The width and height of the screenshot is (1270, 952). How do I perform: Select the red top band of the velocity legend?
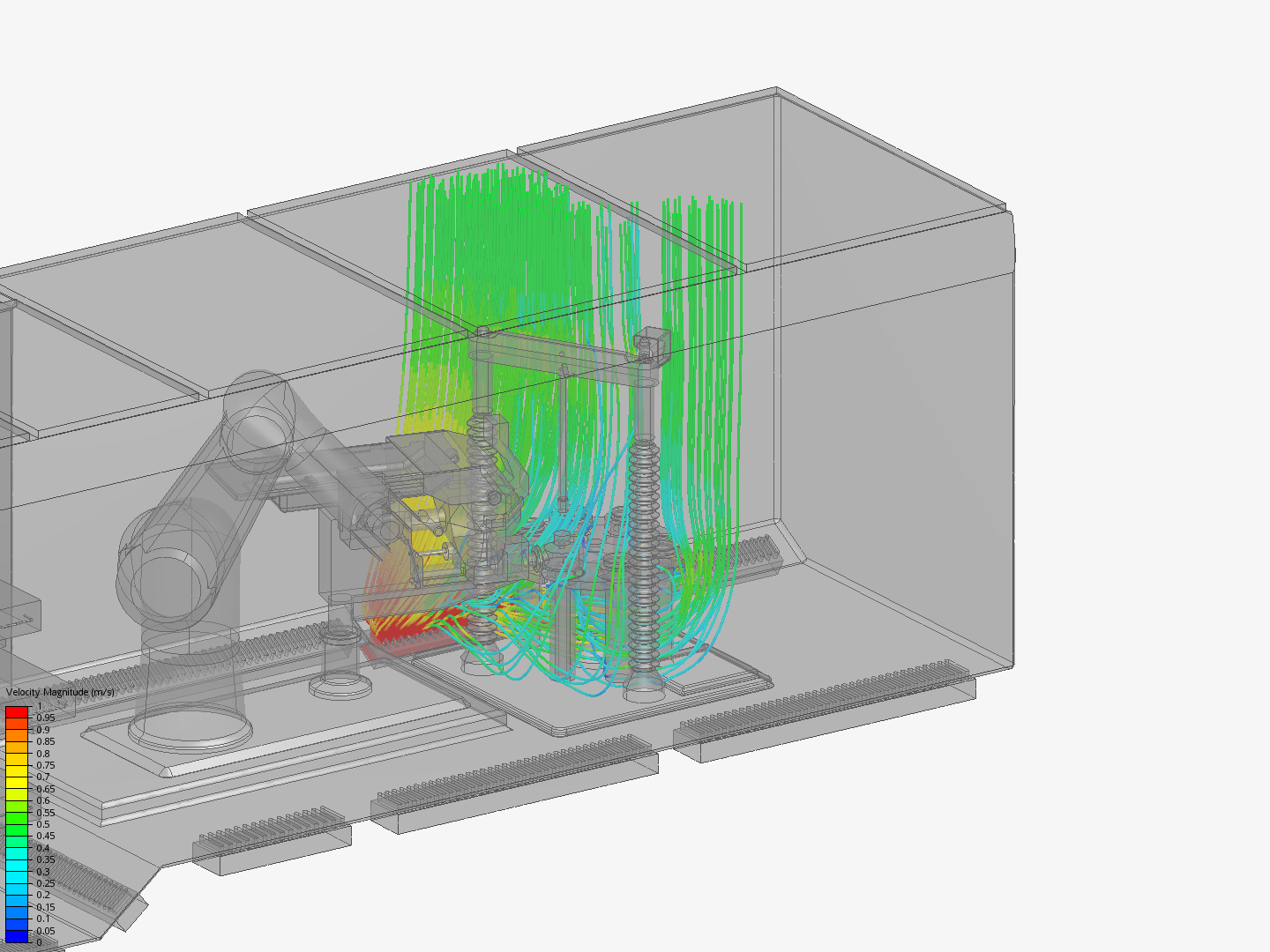point(18,711)
